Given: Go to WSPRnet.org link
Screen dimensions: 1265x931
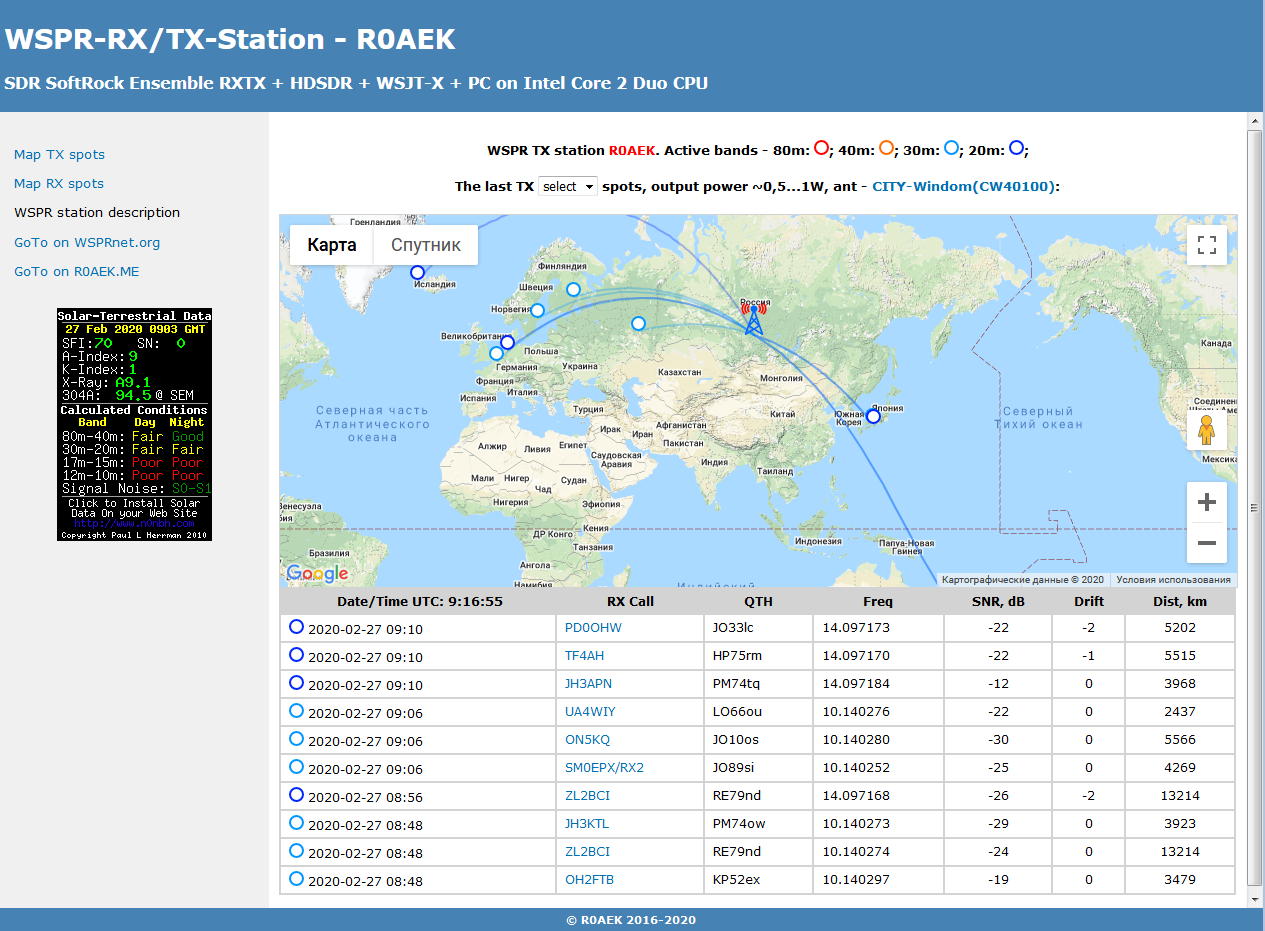Looking at the screenshot, I should point(87,242).
